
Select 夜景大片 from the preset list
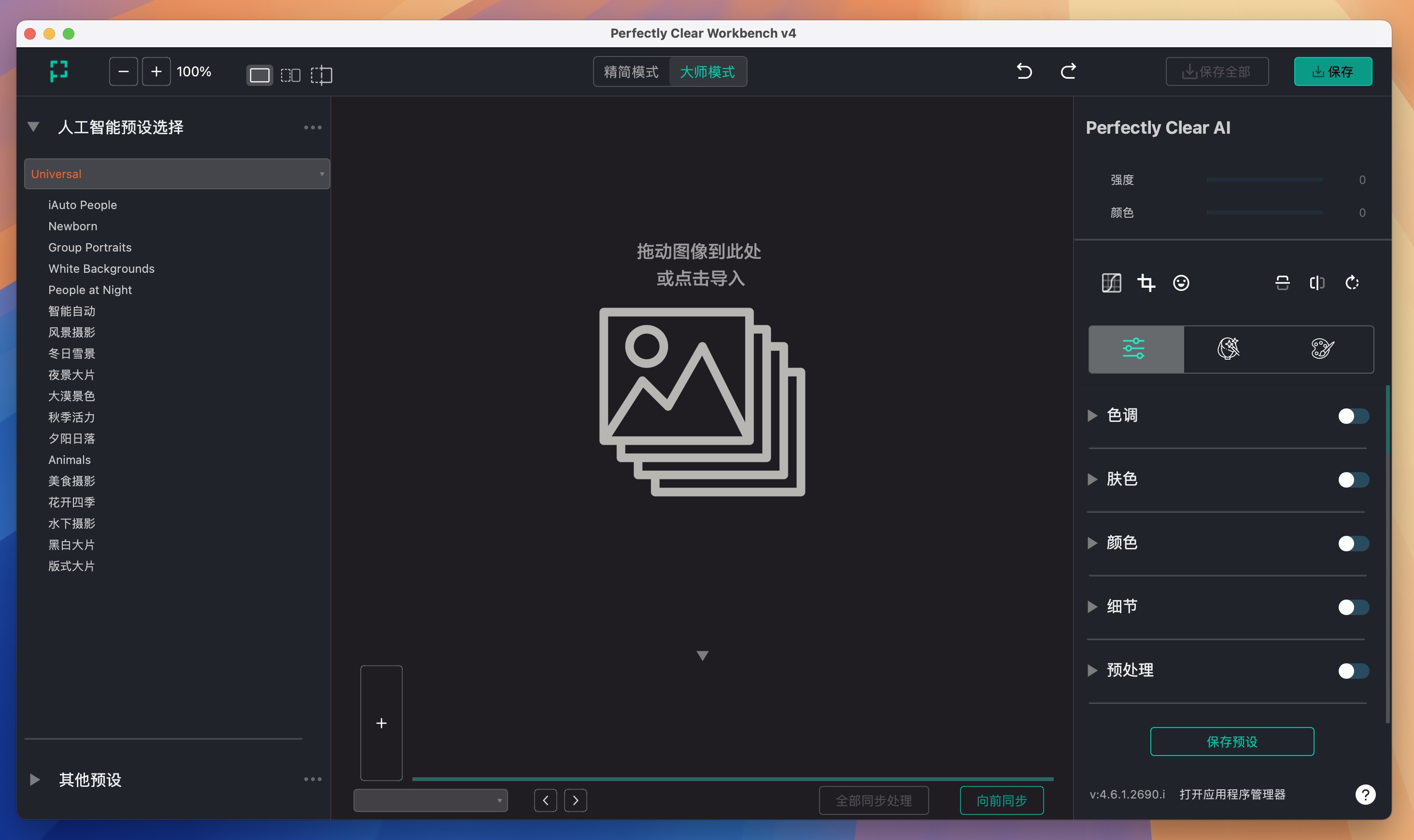(x=71, y=374)
